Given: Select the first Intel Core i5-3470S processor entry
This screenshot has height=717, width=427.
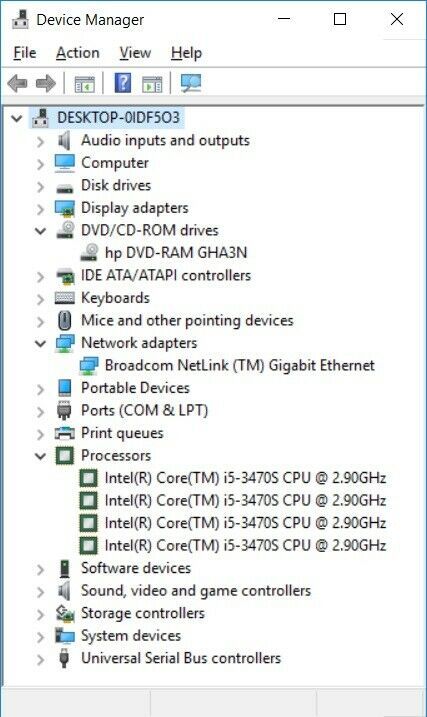Looking at the screenshot, I should 245,478.
